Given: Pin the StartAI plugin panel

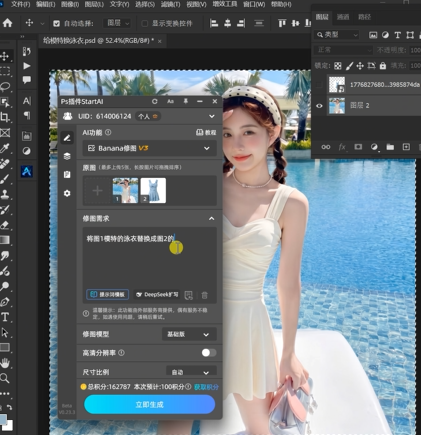Looking at the screenshot, I should click(186, 101).
